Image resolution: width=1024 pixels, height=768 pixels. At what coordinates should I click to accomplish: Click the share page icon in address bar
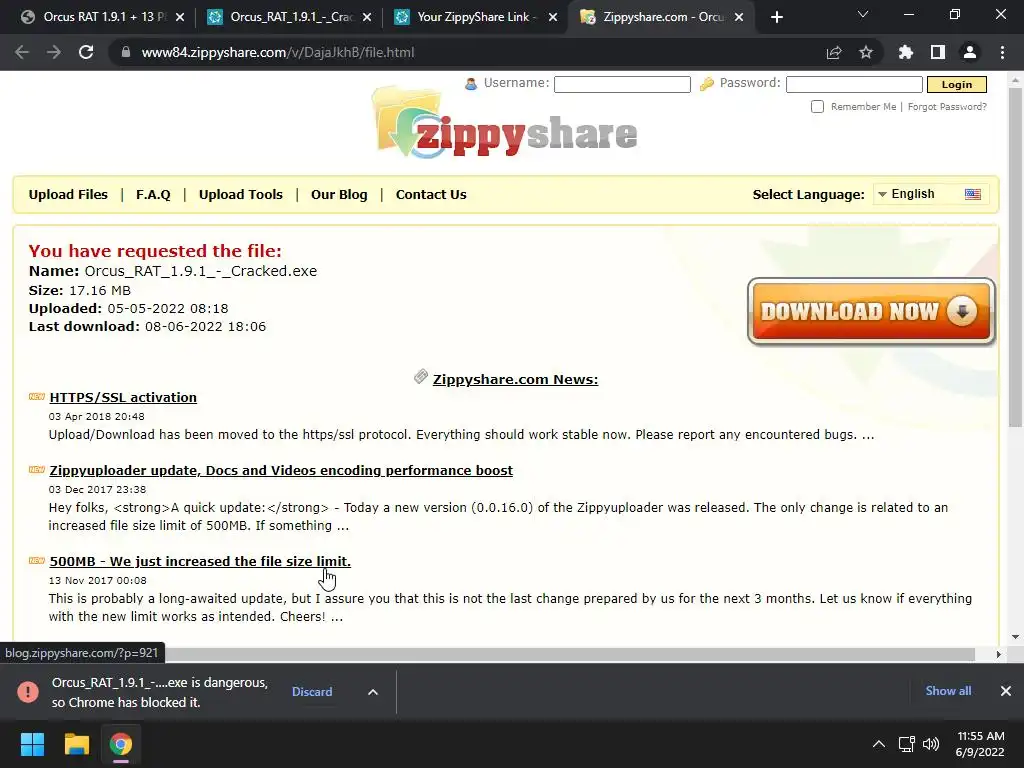pyautogui.click(x=834, y=52)
